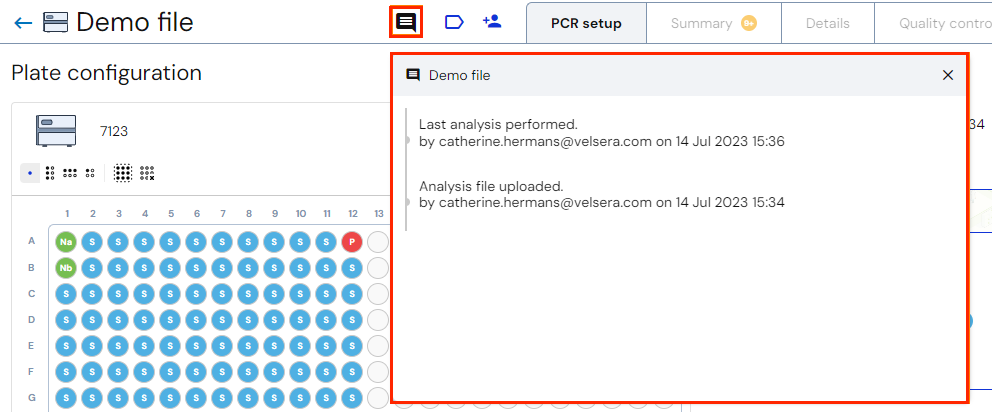Viewport: 992px width, 412px height.
Task: Select sample well F9
Action: click(x=274, y=371)
